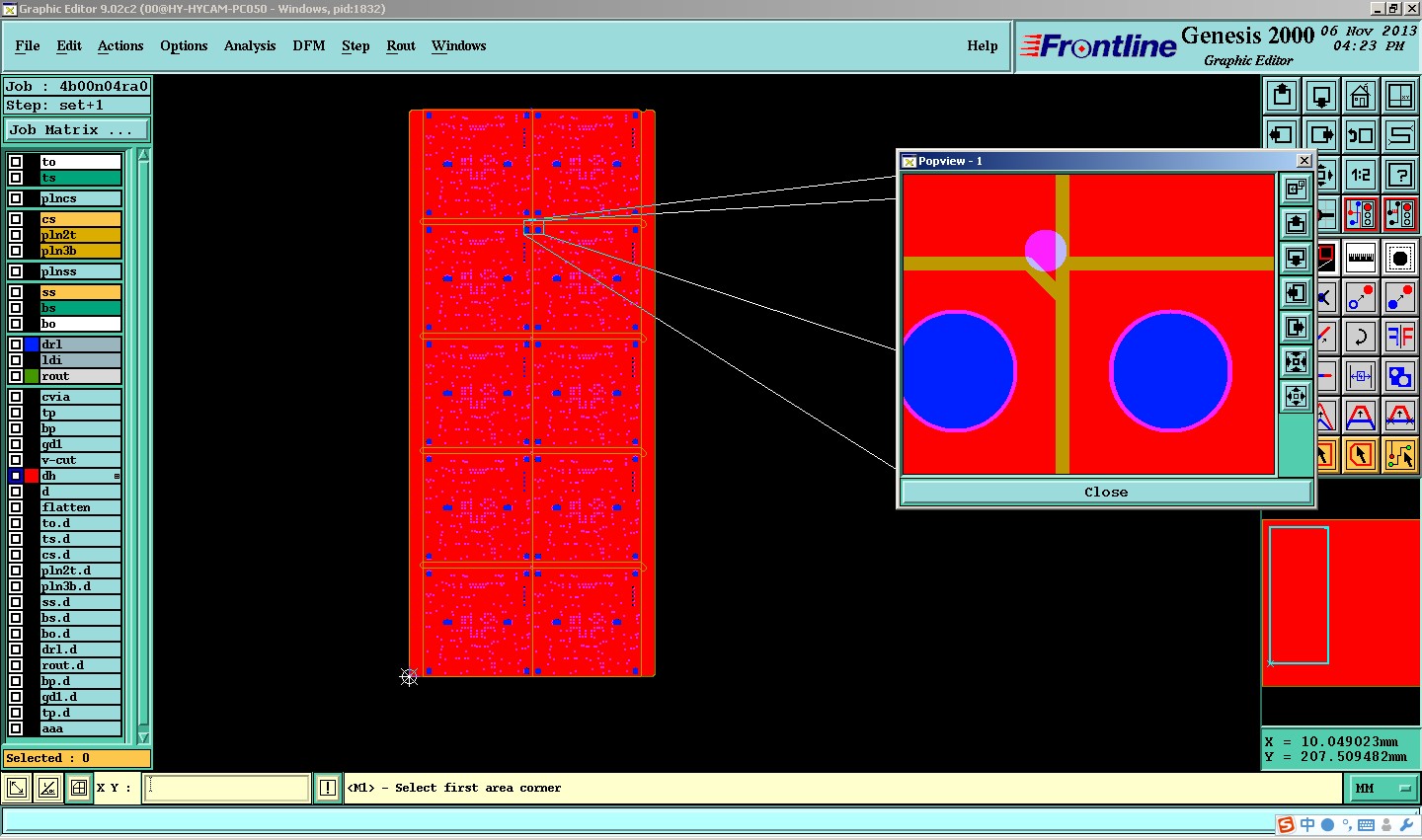Open the Help menu
1422x840 pixels.
coord(983,45)
